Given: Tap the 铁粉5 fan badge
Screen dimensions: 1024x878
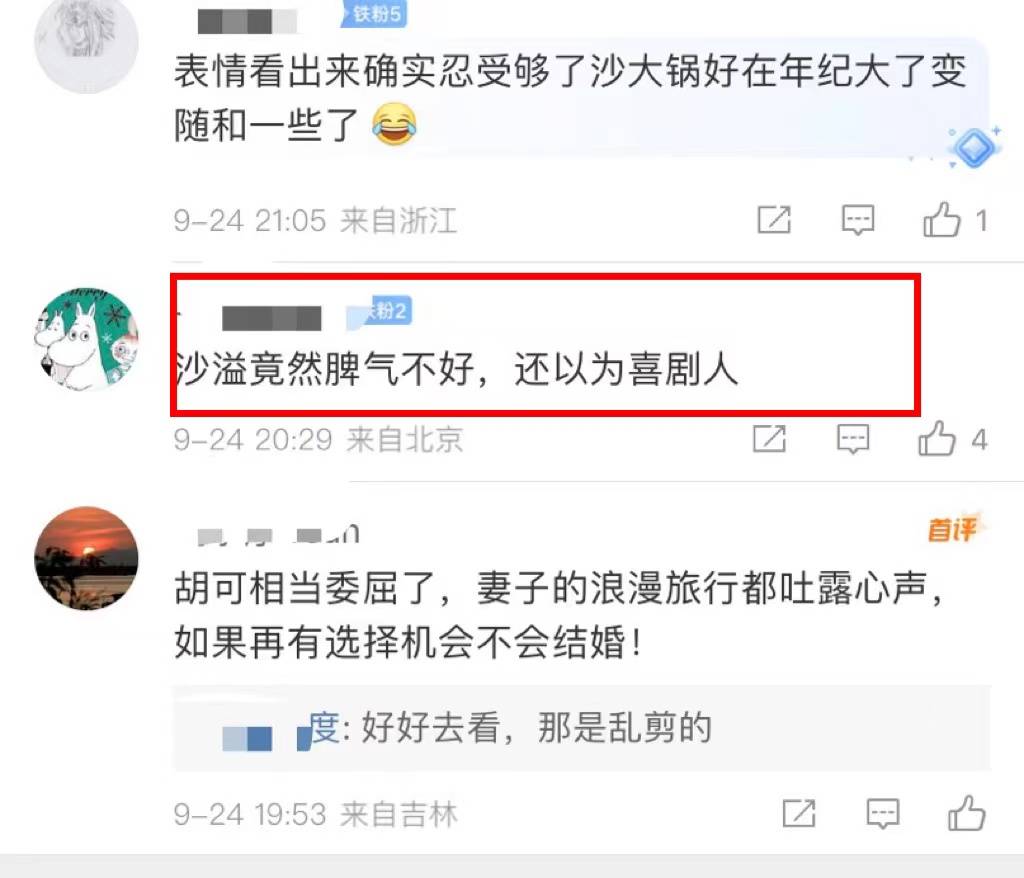Looking at the screenshot, I should pyautogui.click(x=374, y=14).
